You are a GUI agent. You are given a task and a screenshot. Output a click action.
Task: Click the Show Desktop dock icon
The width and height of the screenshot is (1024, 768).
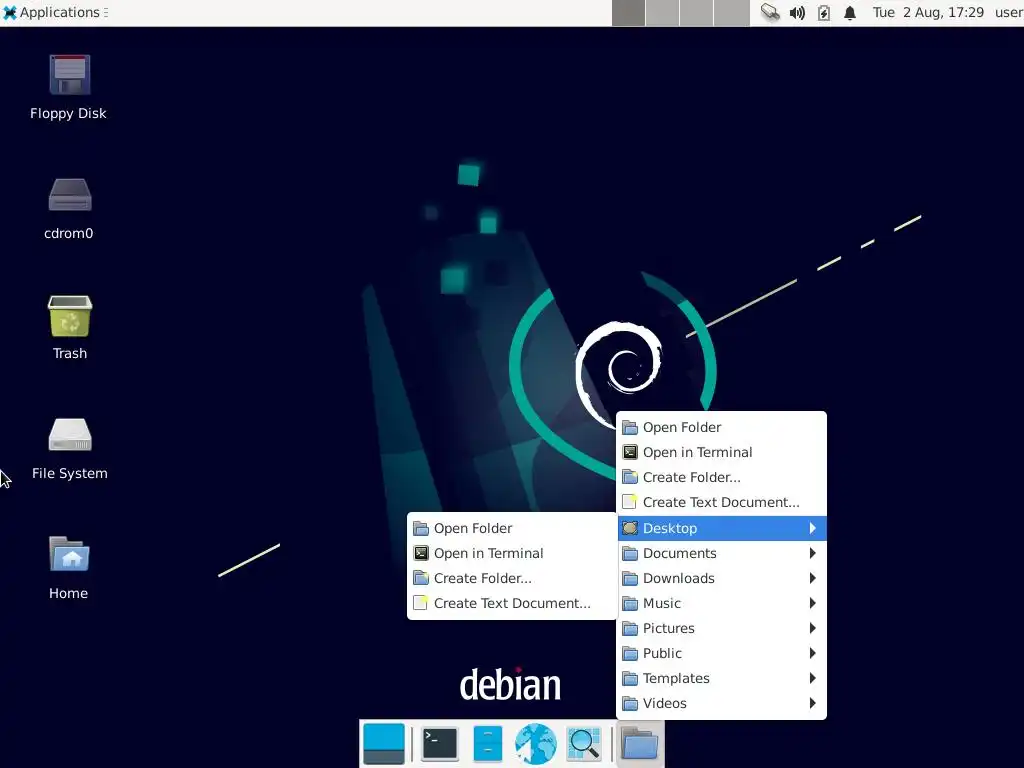tap(383, 744)
